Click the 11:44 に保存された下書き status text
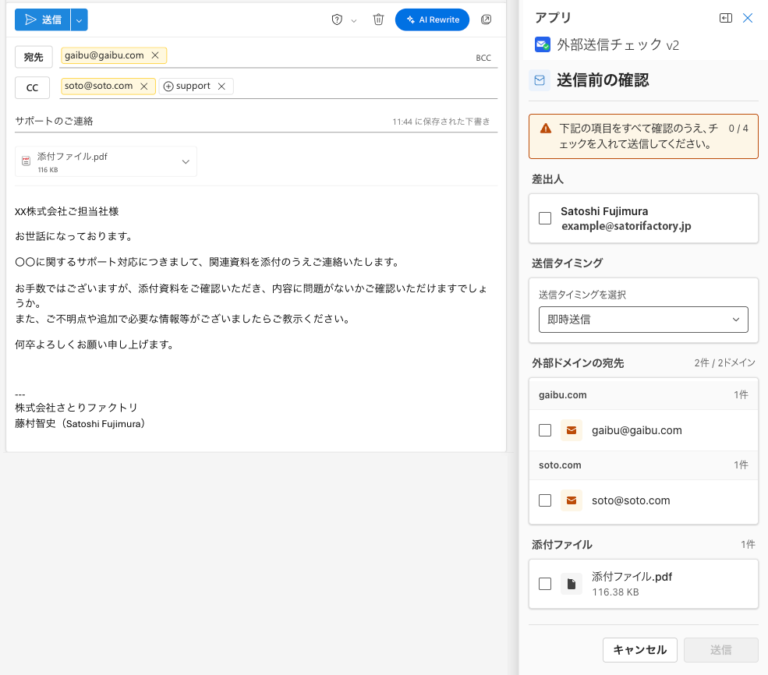Viewport: 768px width, 675px height. coord(441,121)
